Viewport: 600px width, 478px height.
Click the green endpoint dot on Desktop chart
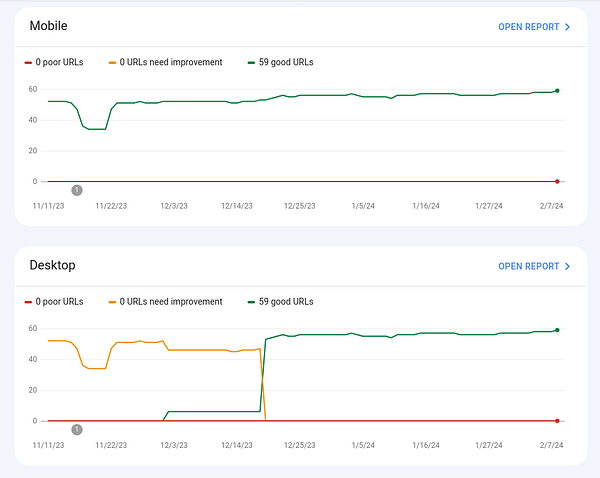tap(557, 330)
